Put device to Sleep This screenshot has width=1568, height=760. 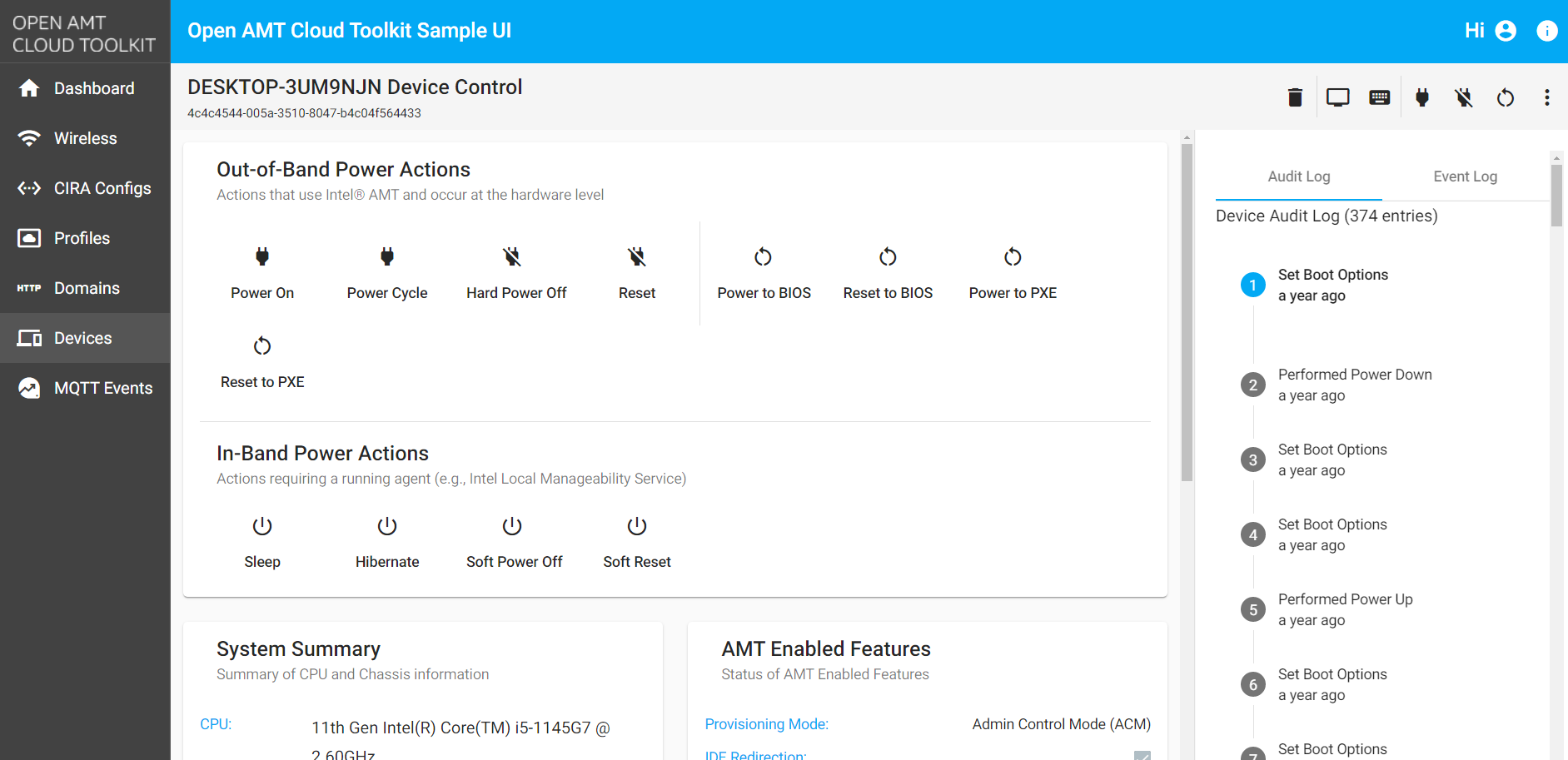click(262, 543)
